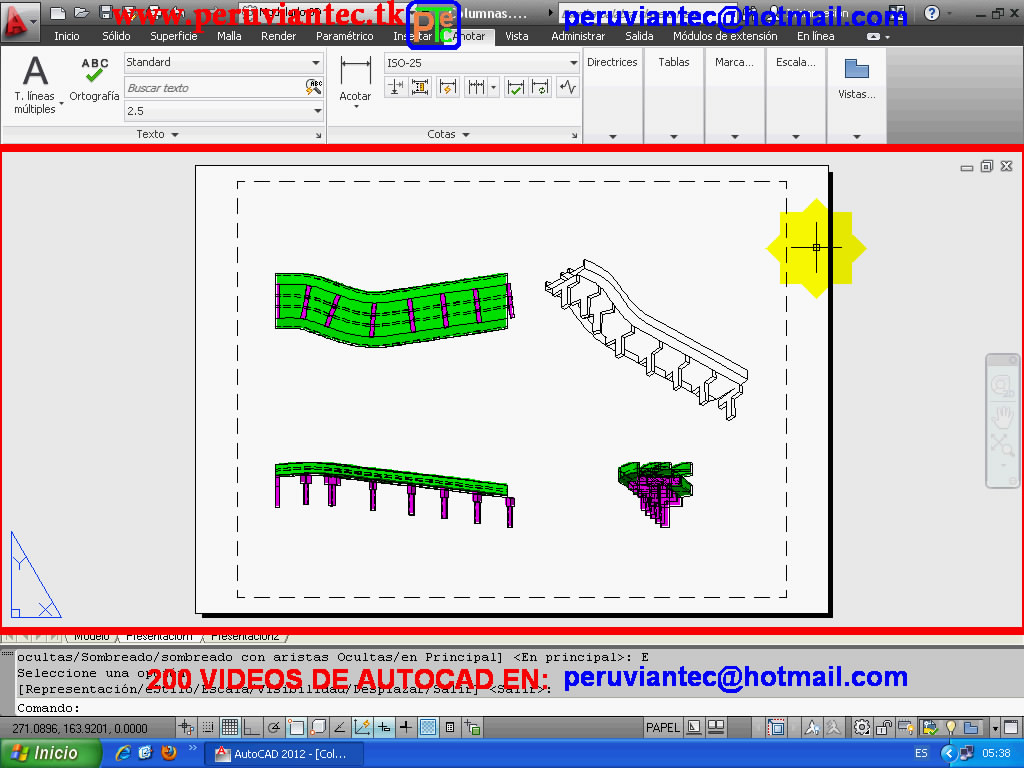Toggle PAPEL paper space button

(x=663, y=727)
